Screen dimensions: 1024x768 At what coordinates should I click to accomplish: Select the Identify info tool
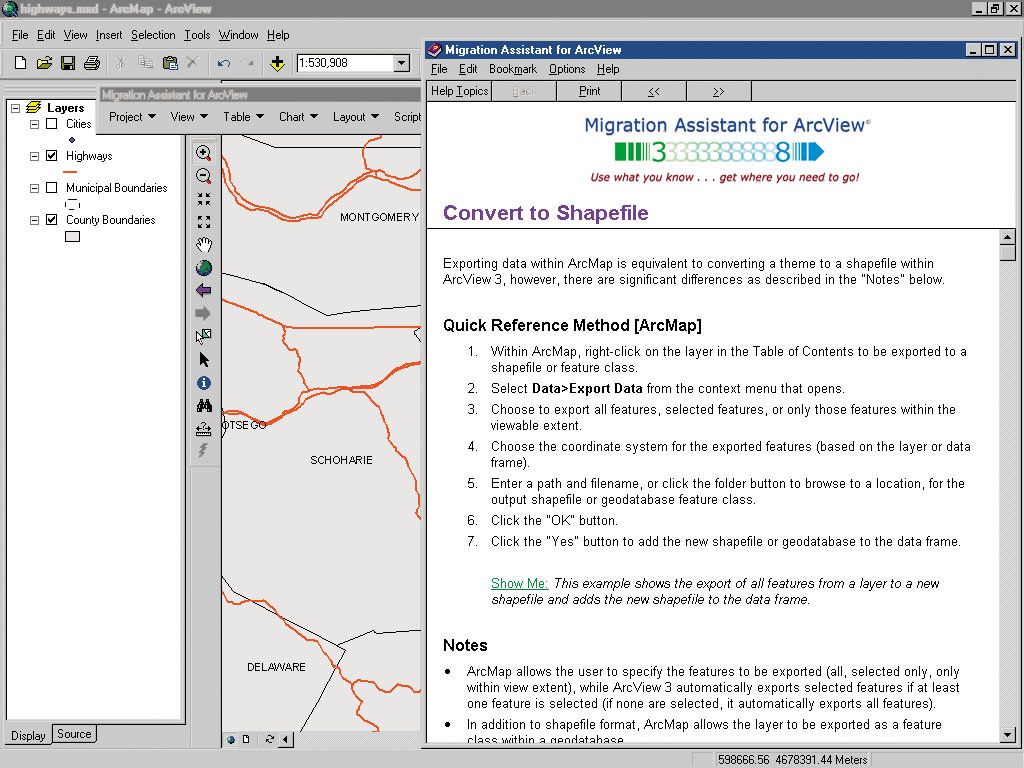(x=204, y=383)
